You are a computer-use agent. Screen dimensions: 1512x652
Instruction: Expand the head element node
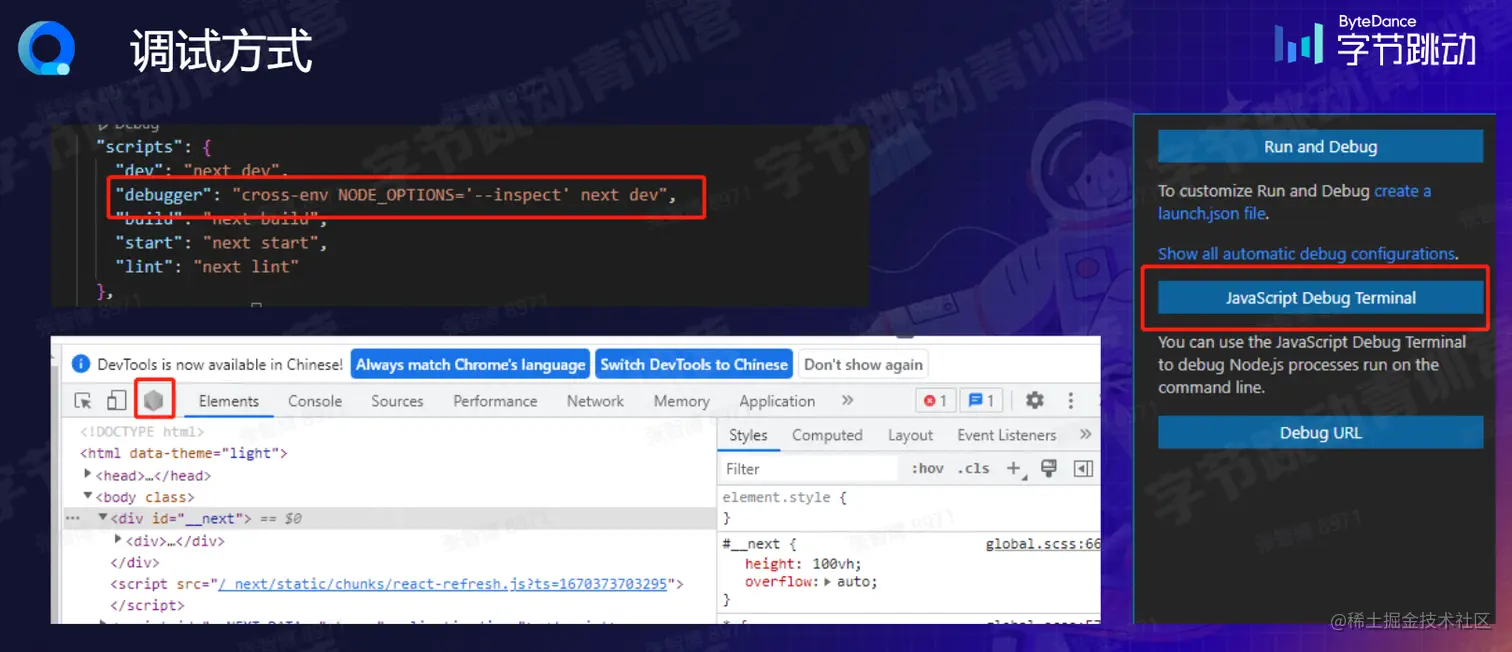[x=88, y=474]
